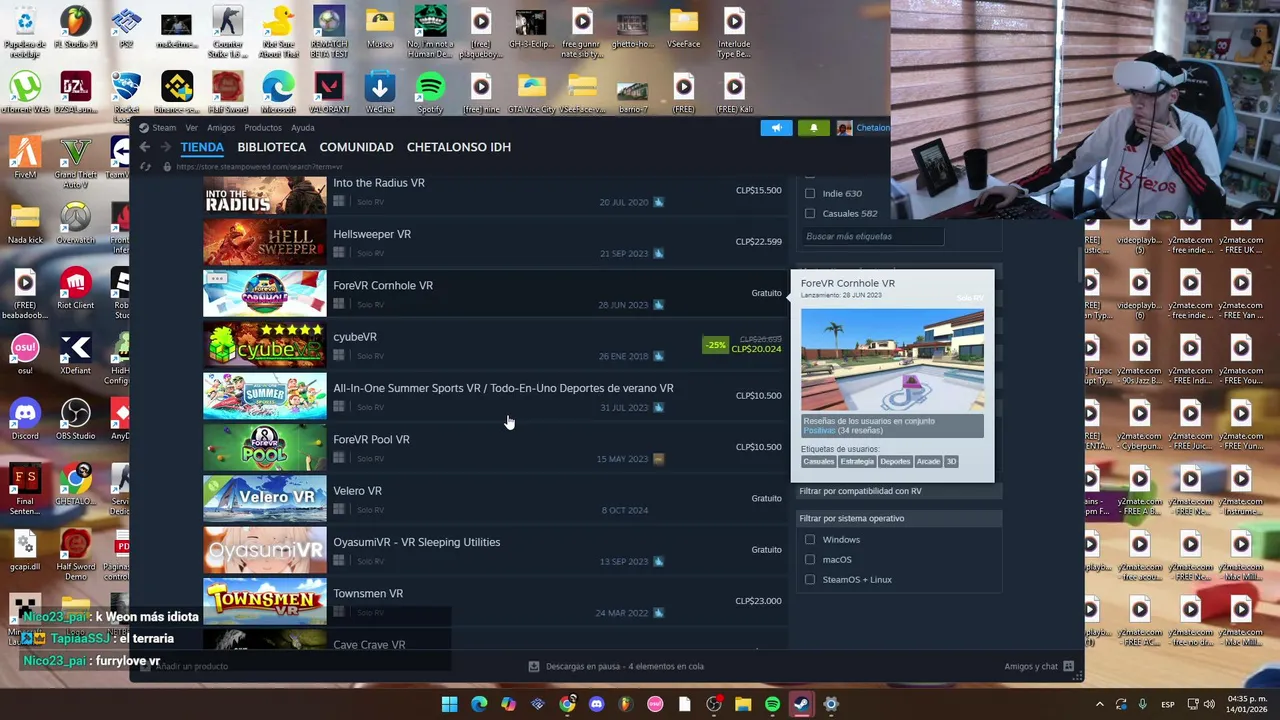
Task: Open the Windows Start menu
Action: coord(450,704)
